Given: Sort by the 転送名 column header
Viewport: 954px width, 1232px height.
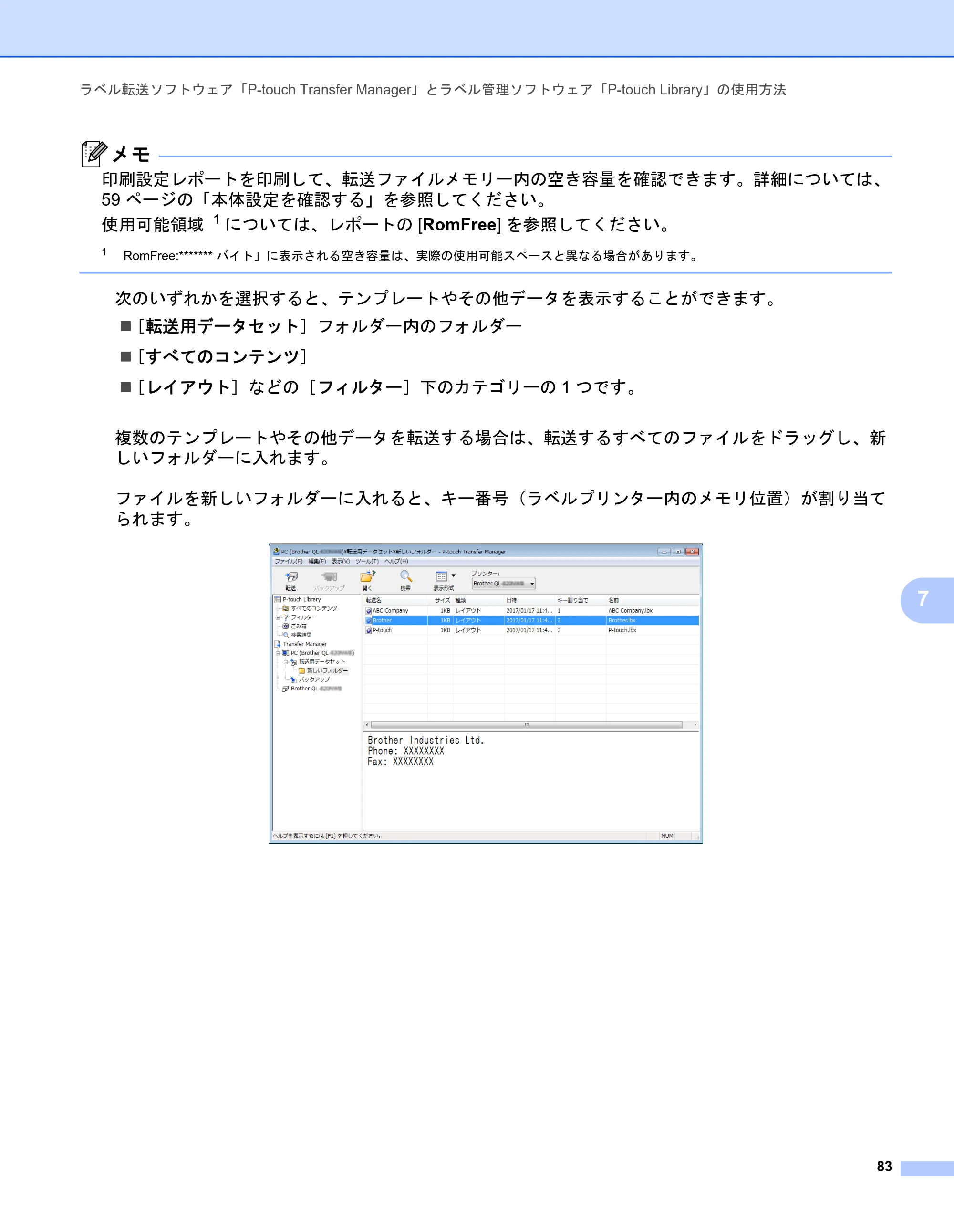Looking at the screenshot, I should (x=395, y=600).
